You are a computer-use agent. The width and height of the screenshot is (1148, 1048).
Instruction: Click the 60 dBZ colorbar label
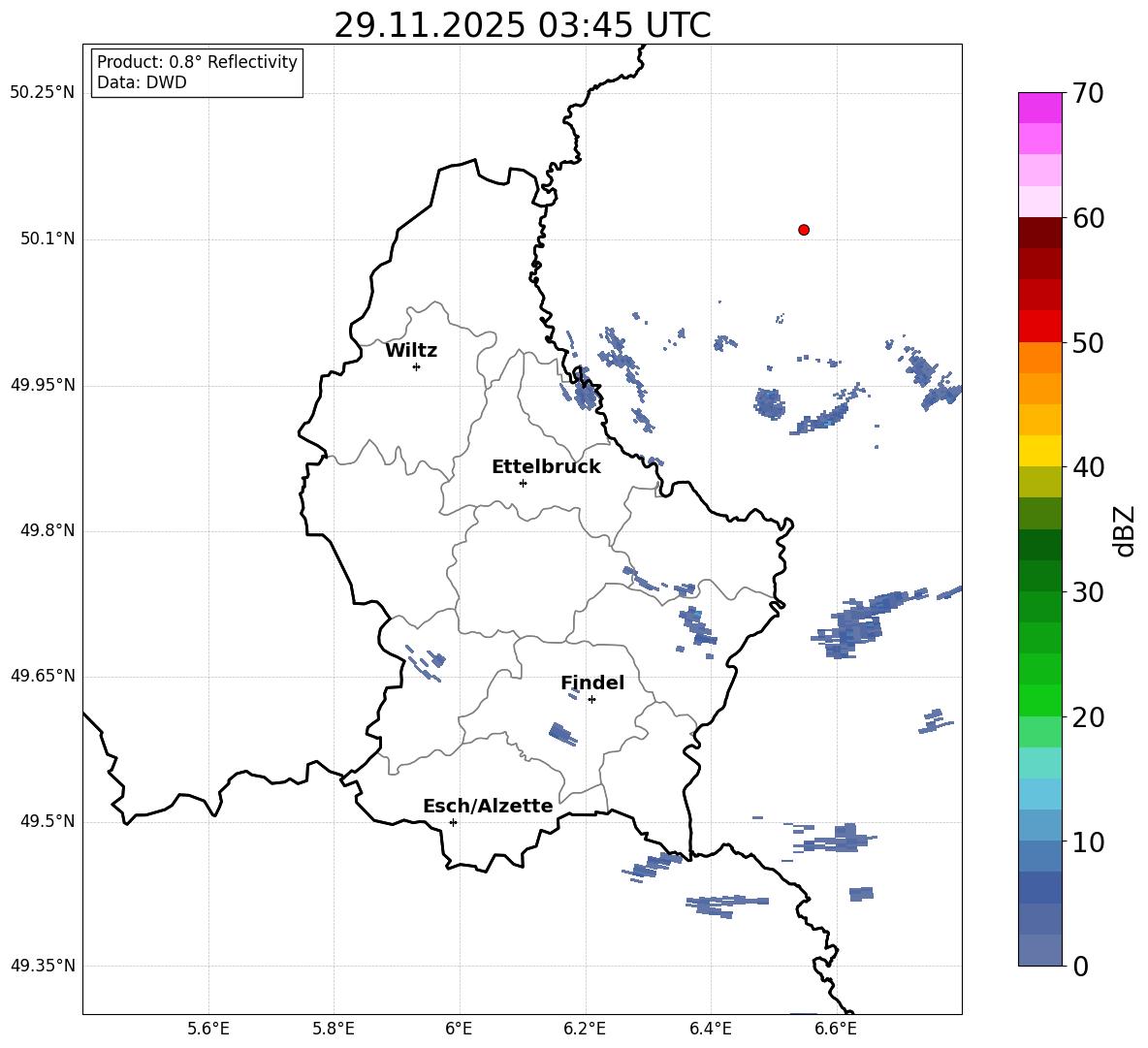[x=1088, y=218]
